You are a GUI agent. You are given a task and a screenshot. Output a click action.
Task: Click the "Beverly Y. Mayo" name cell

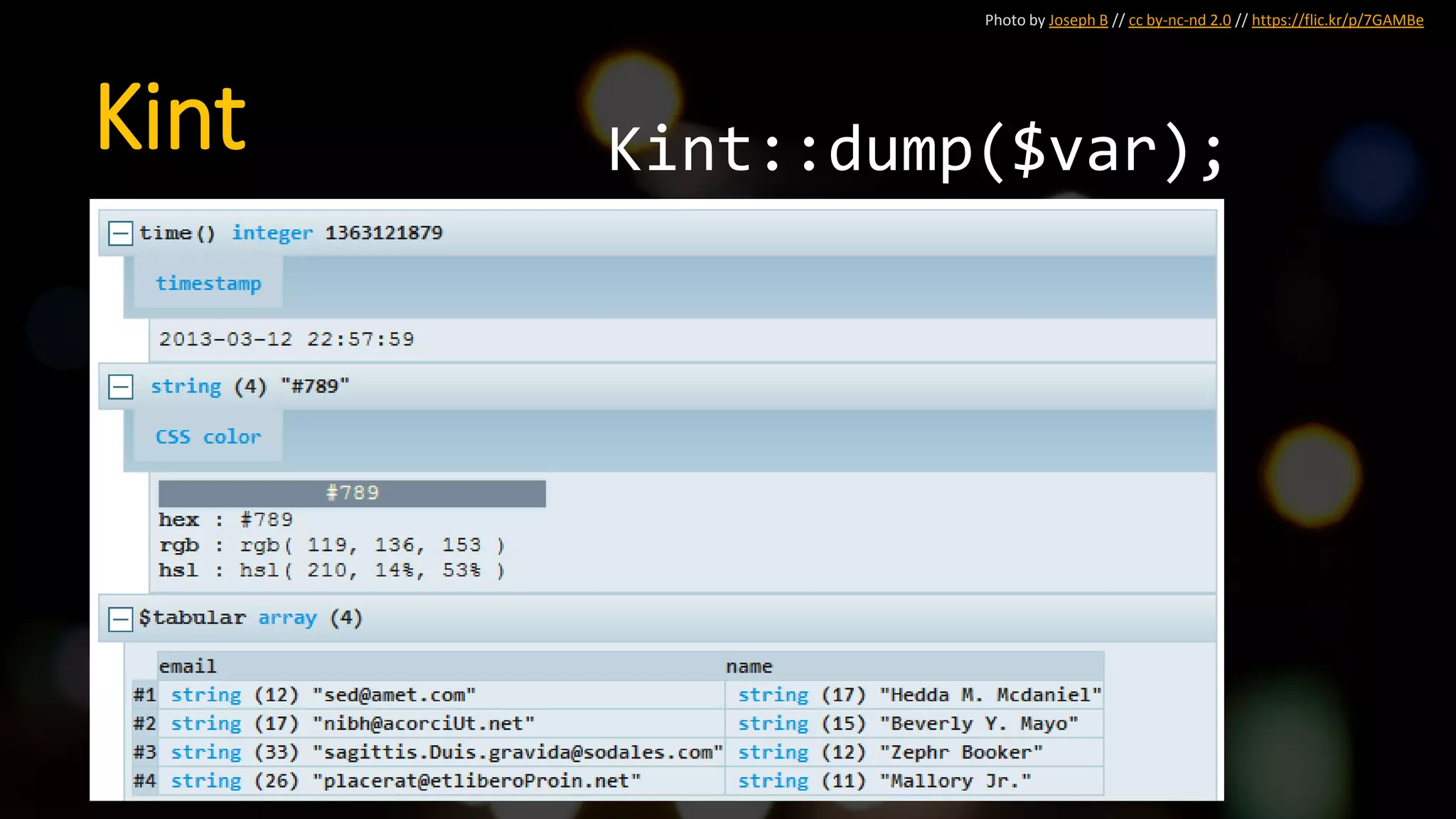tap(914, 723)
